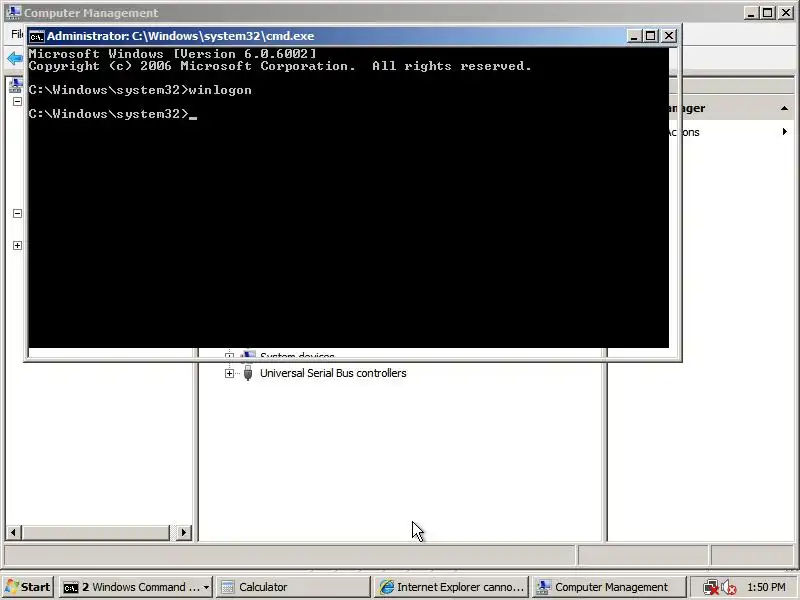The image size is (800, 600).
Task: Minimize the cmd.exe window
Action: pos(633,36)
